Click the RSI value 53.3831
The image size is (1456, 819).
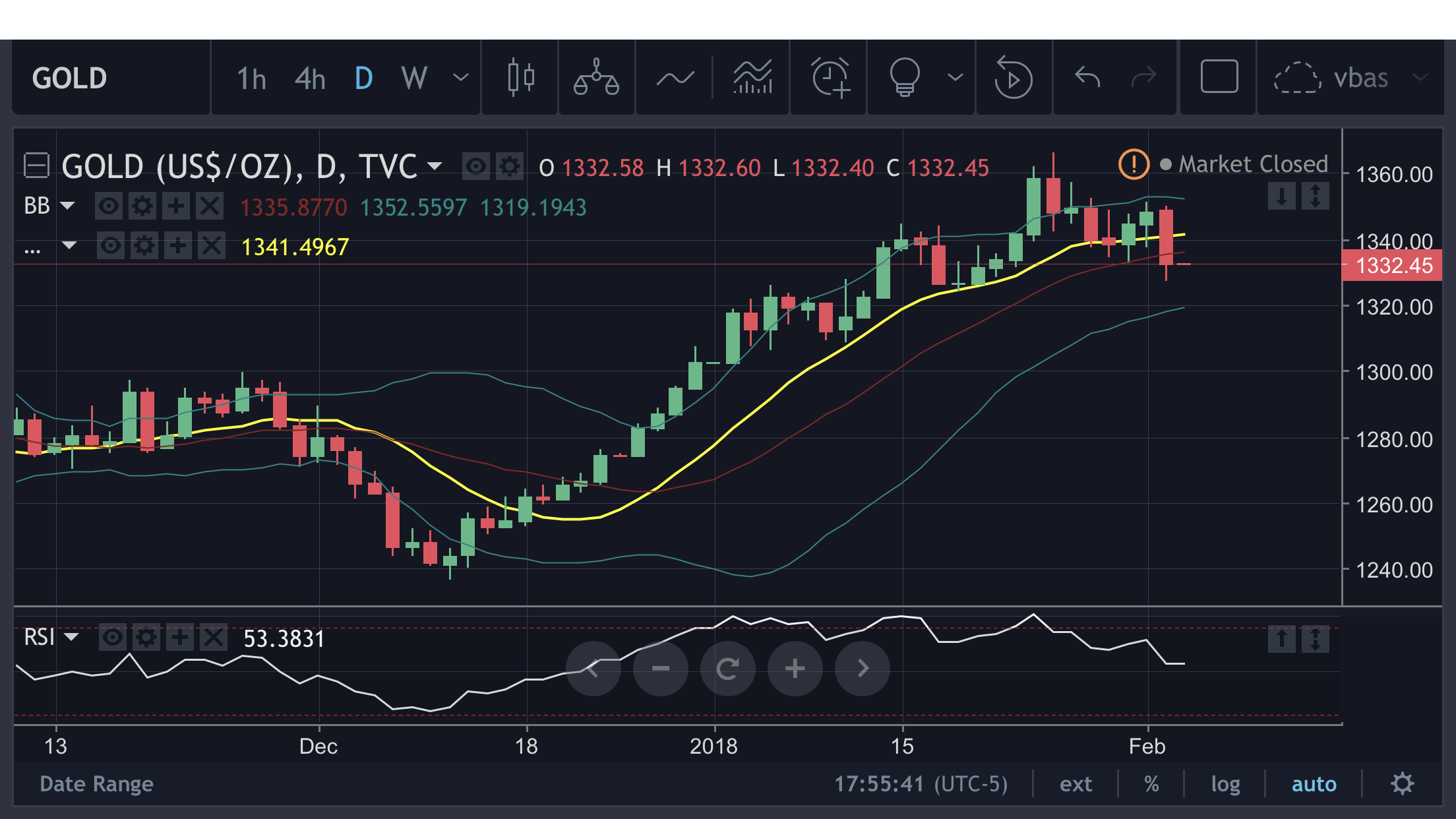[284, 638]
